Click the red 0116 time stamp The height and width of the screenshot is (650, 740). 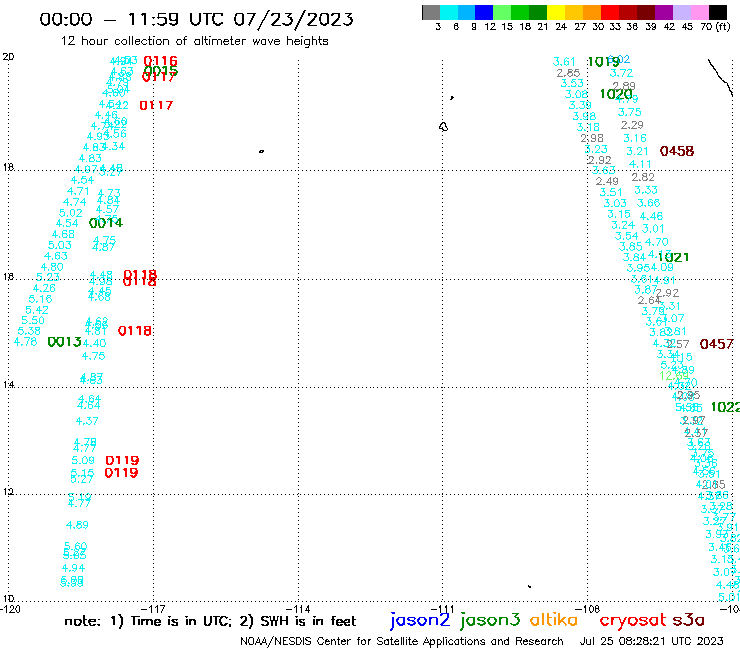click(x=160, y=60)
